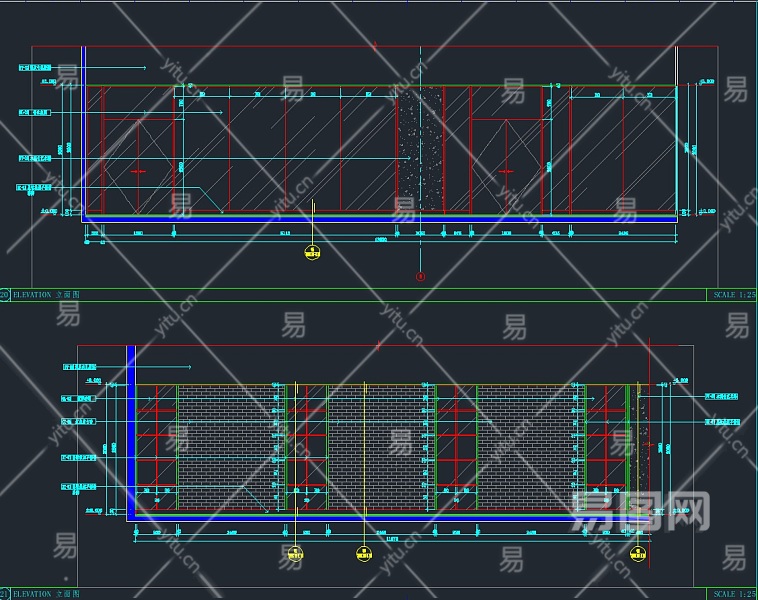The width and height of the screenshot is (758, 600).
Task: Select the red circle marker below upper elevation
Action: (x=420, y=276)
